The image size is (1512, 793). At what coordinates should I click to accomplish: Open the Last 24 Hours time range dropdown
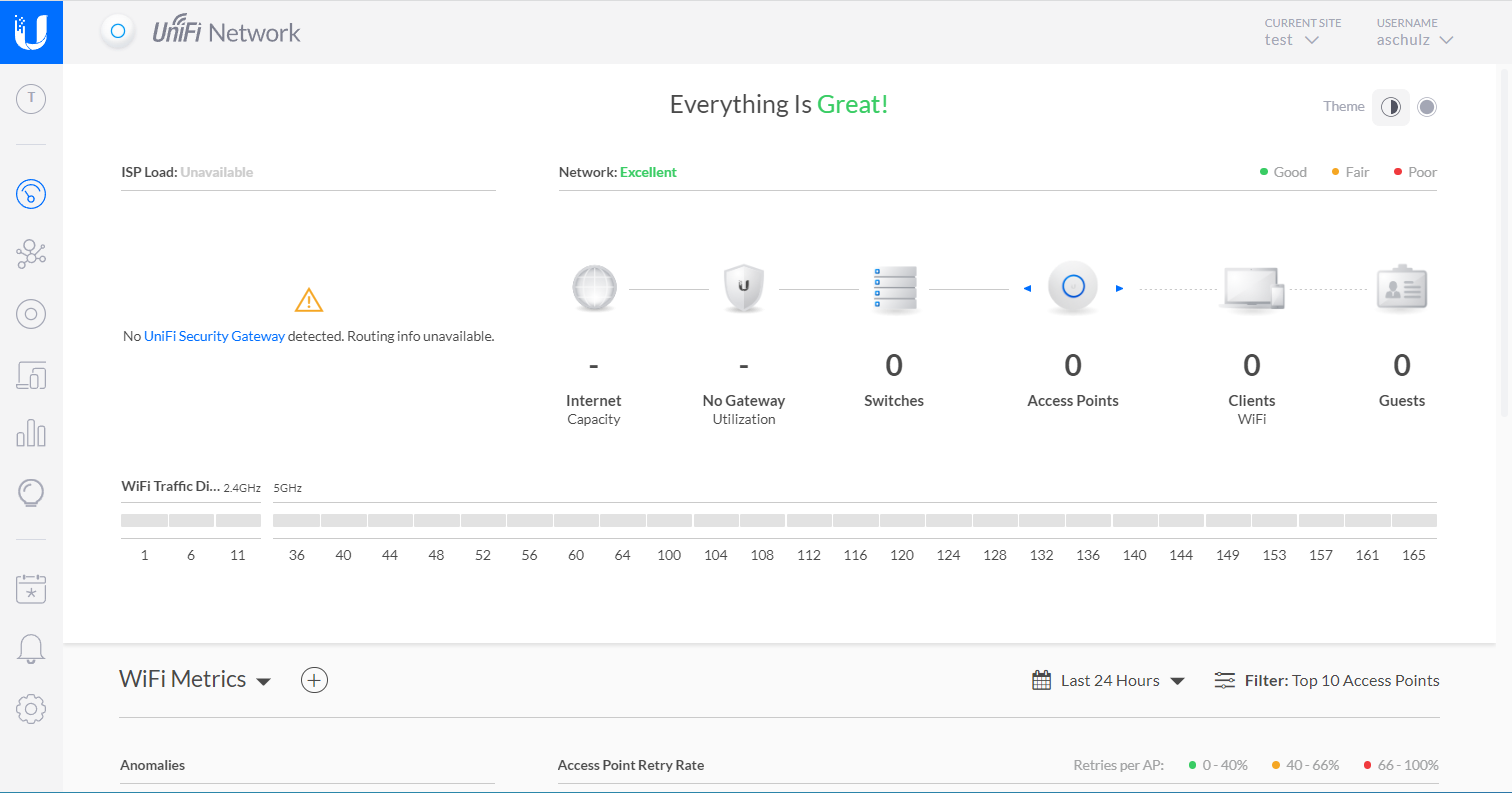(1123, 680)
